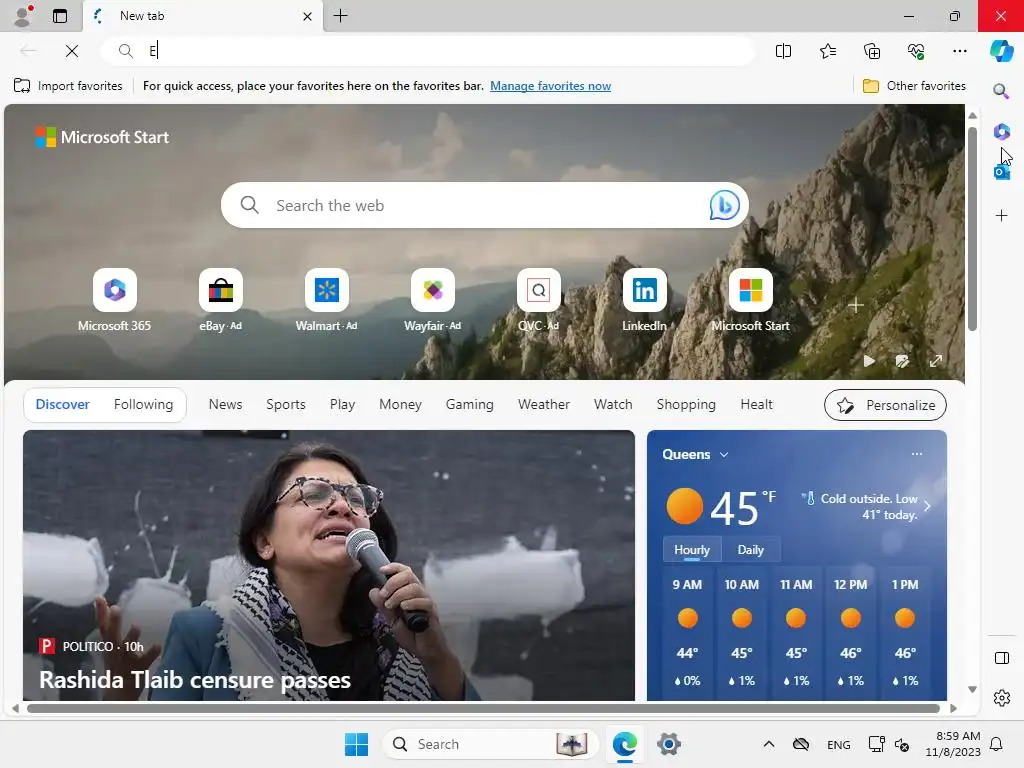Open sidebar settings gear
Viewport: 1024px width, 768px height.
[x=1001, y=698]
